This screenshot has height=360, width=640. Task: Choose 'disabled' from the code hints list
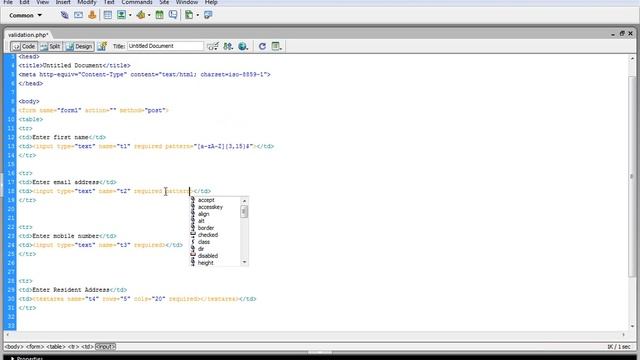[208, 256]
